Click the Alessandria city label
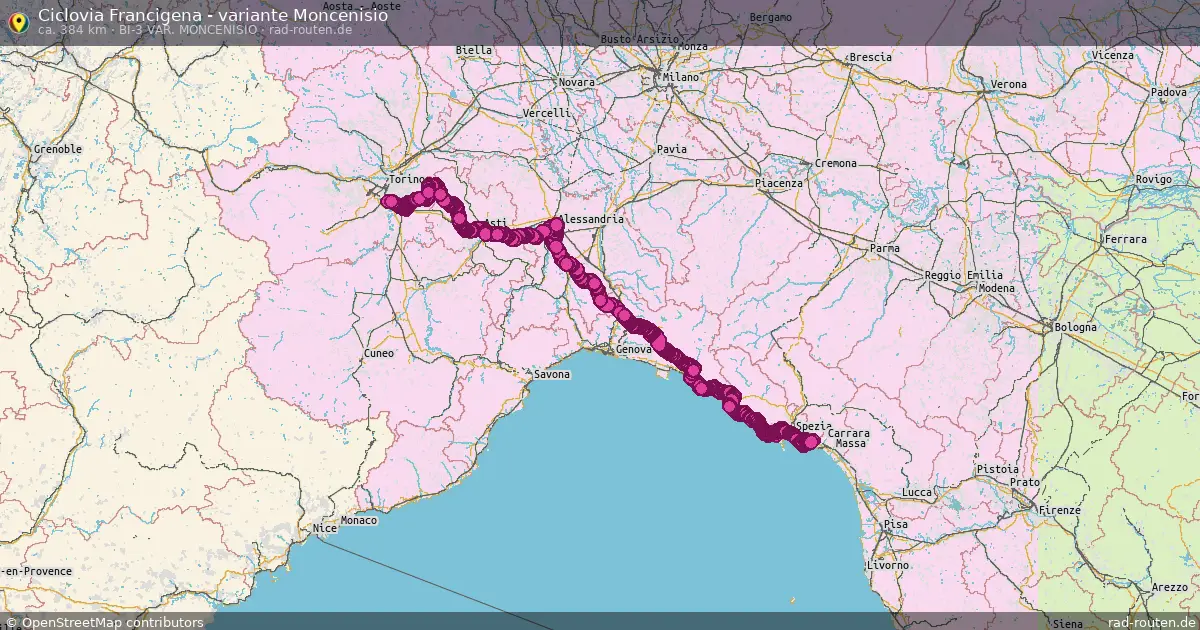This screenshot has height=630, width=1200. coord(592,219)
